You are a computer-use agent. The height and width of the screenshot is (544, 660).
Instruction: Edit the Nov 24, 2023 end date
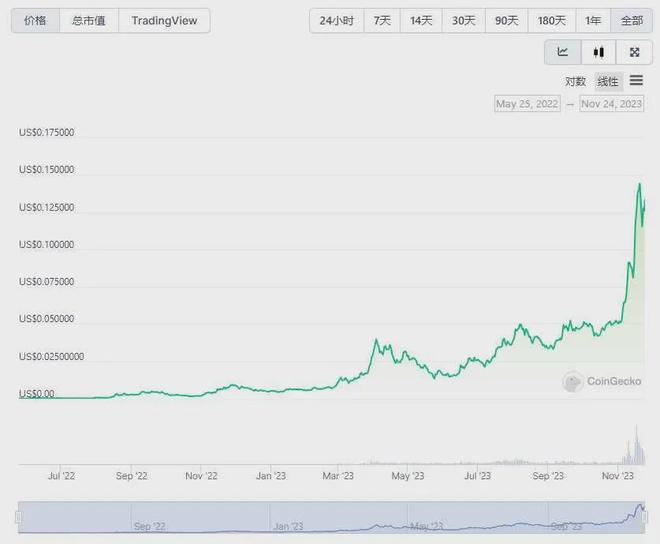tap(612, 104)
